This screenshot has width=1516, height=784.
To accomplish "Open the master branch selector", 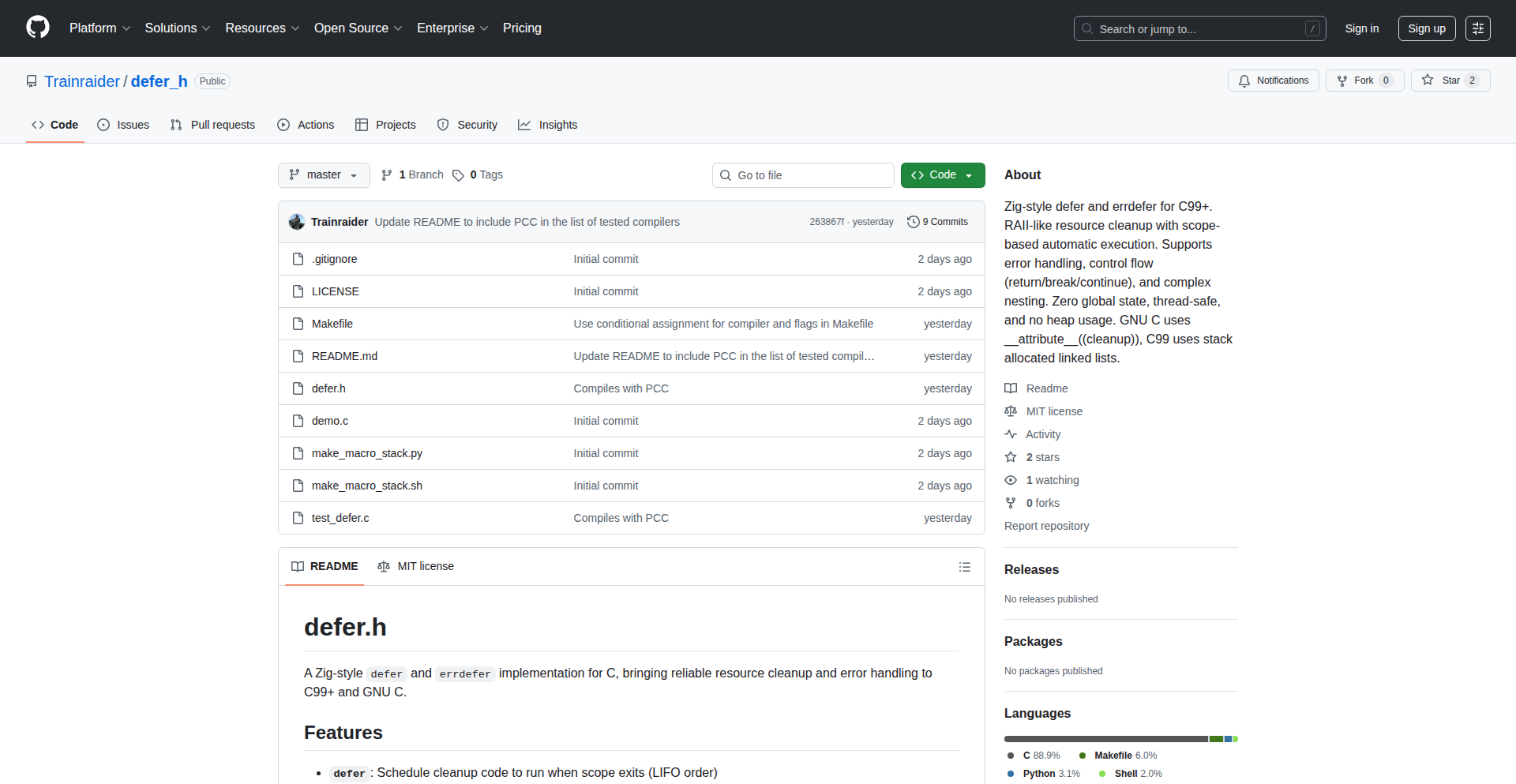I will 324,175.
